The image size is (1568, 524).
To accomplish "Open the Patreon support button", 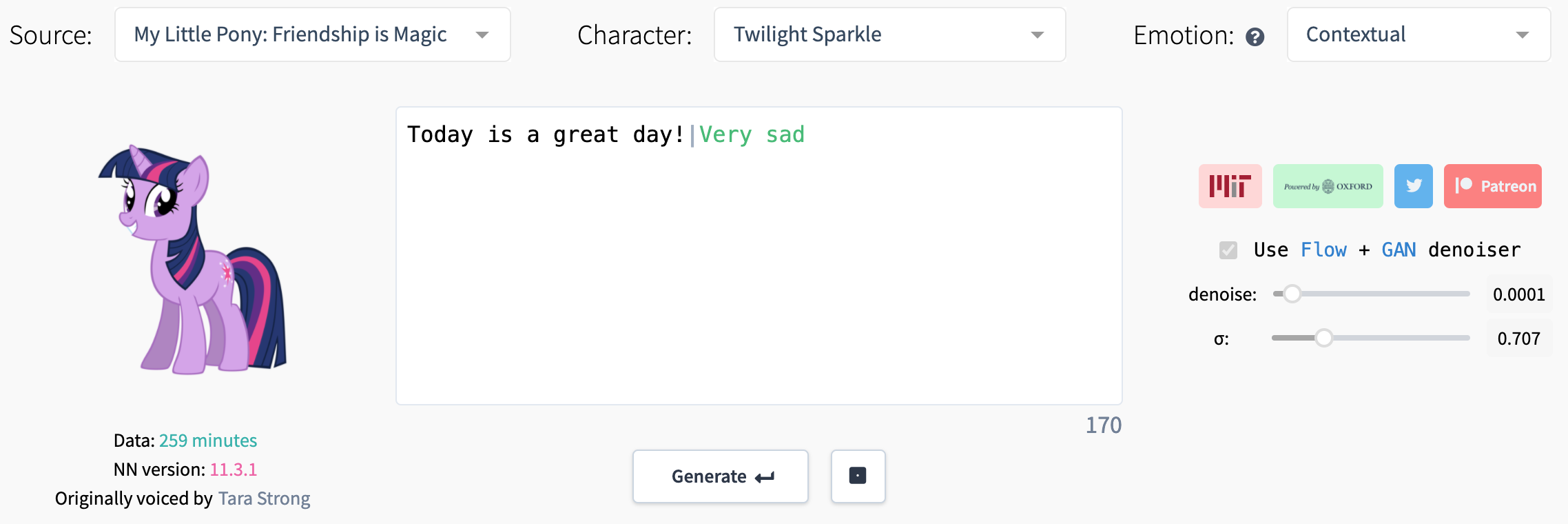I will point(1492,186).
